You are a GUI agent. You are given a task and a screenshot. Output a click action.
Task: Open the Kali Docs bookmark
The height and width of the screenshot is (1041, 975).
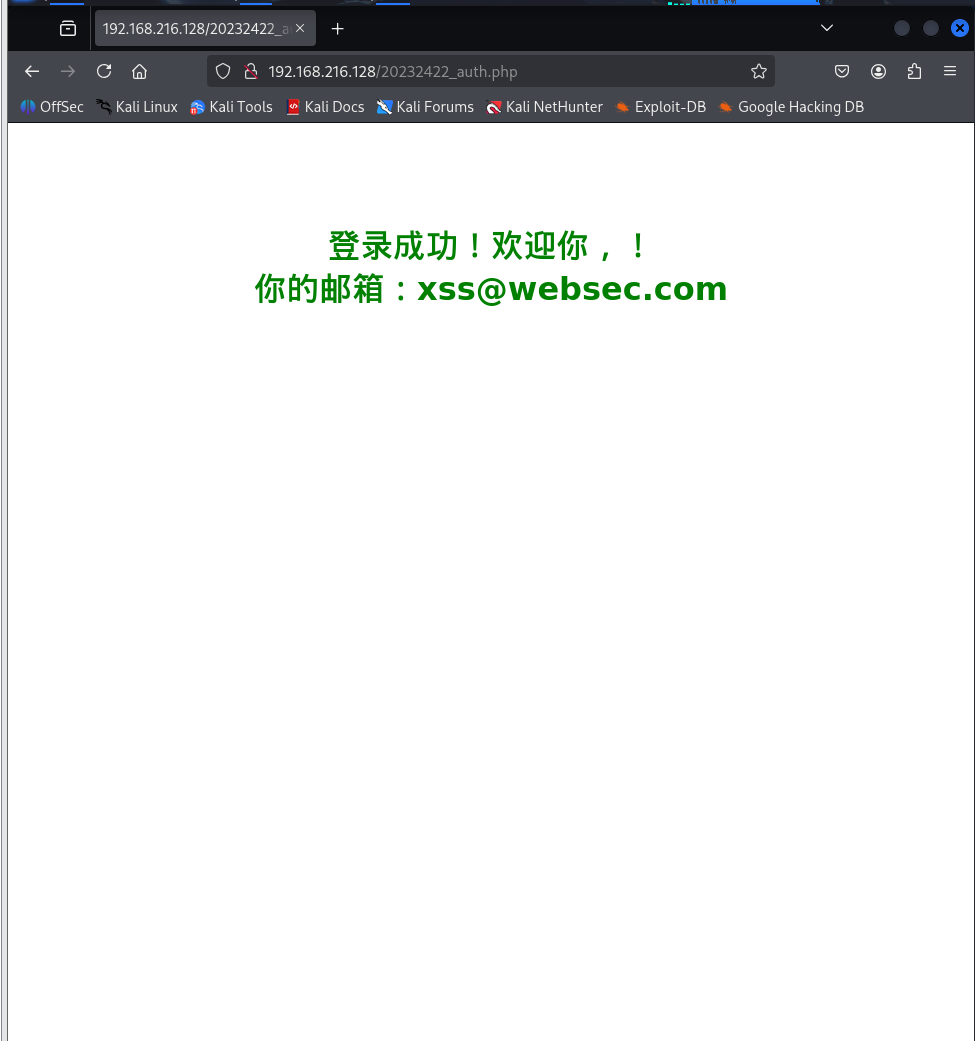pyautogui.click(x=325, y=107)
